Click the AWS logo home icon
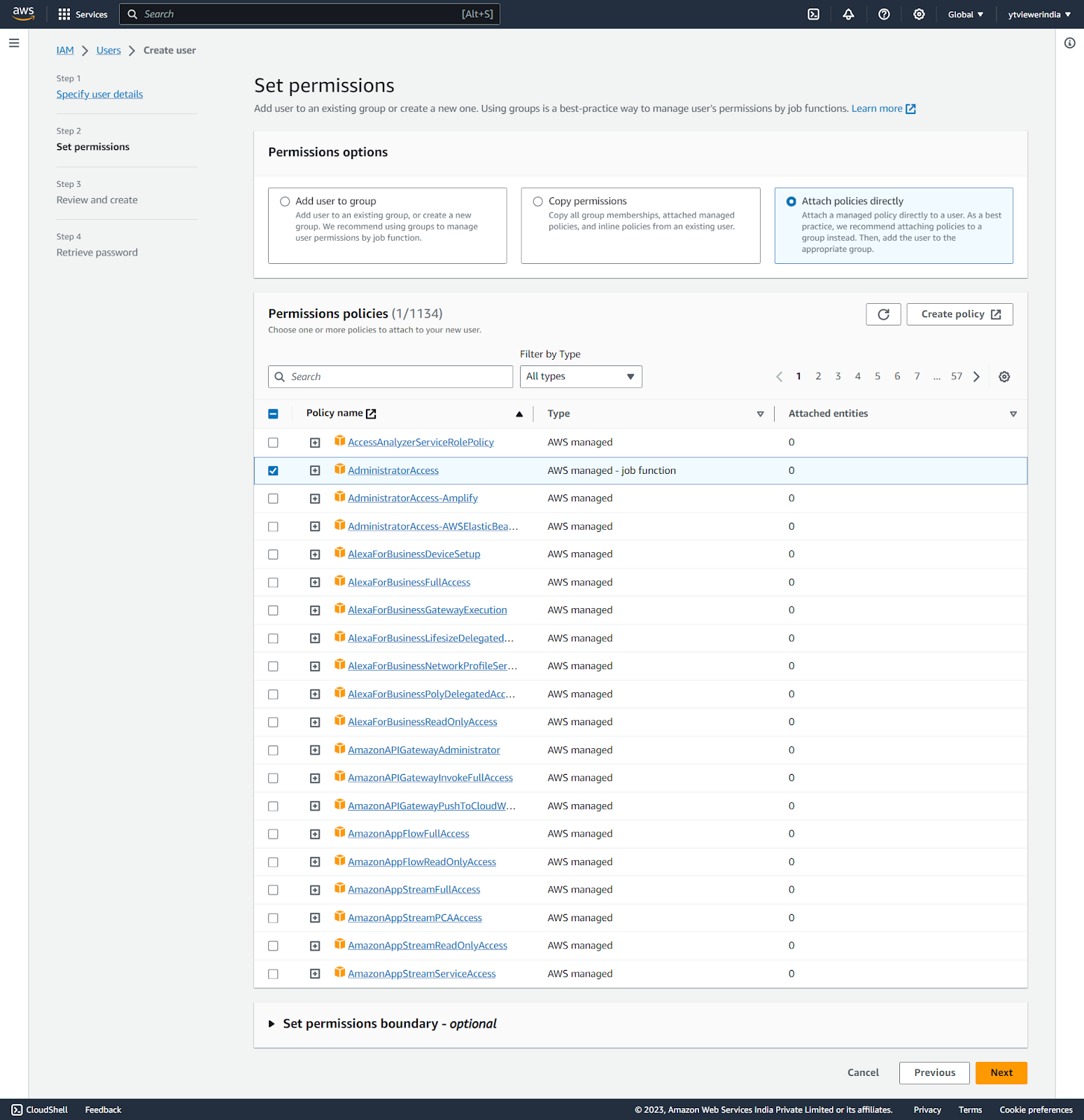This screenshot has height=1120, width=1084. (x=23, y=14)
